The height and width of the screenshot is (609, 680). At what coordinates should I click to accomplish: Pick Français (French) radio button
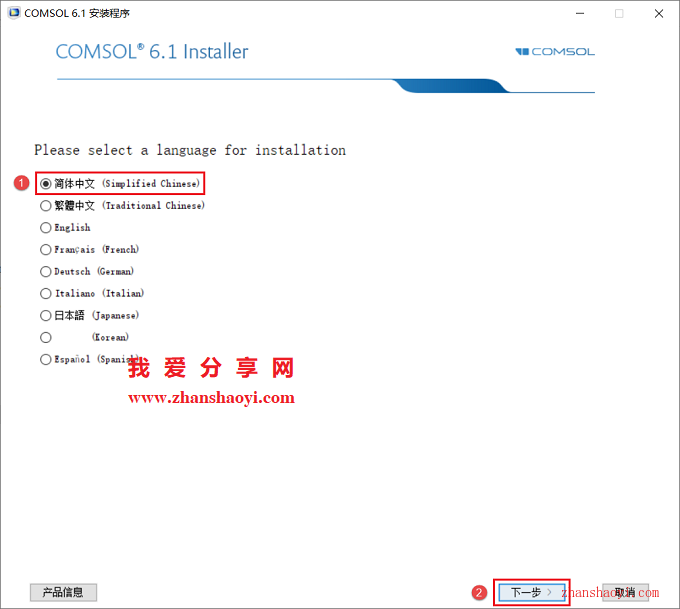pyautogui.click(x=46, y=249)
